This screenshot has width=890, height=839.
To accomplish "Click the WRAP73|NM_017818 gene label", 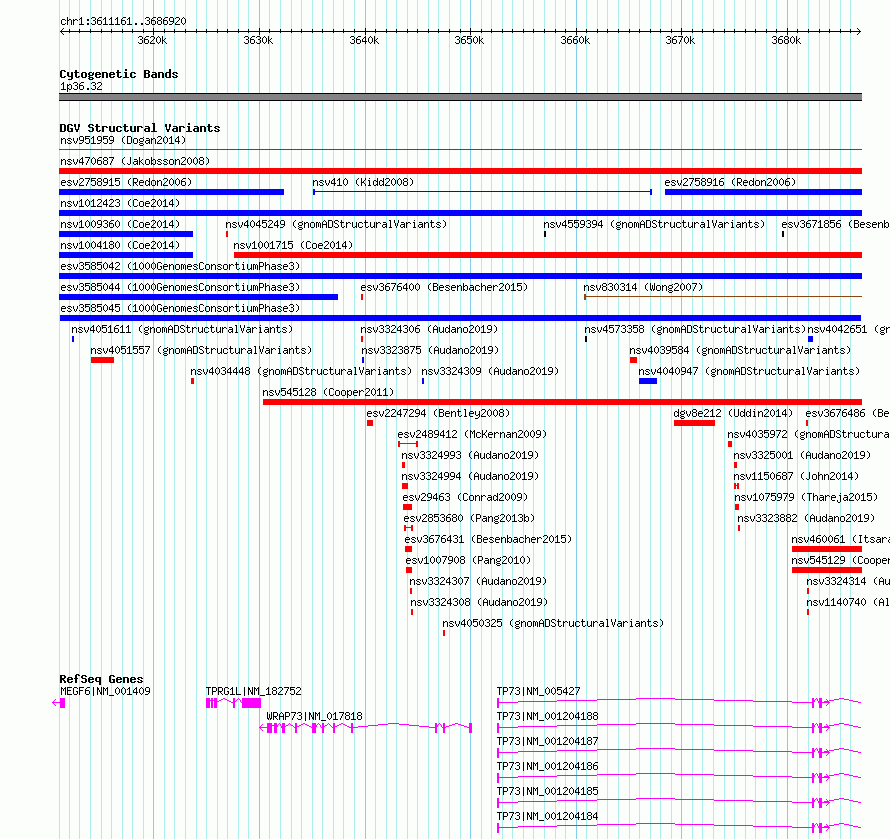I will pyautogui.click(x=314, y=716).
